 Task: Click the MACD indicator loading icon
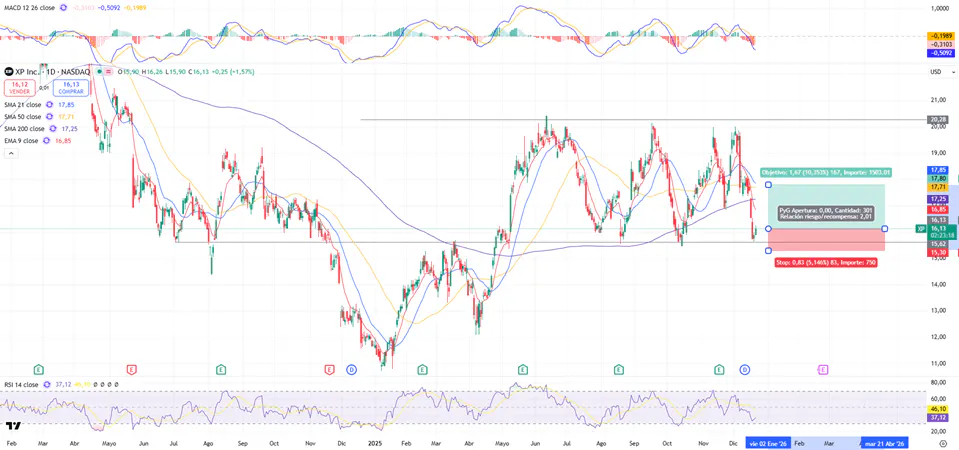(x=63, y=8)
